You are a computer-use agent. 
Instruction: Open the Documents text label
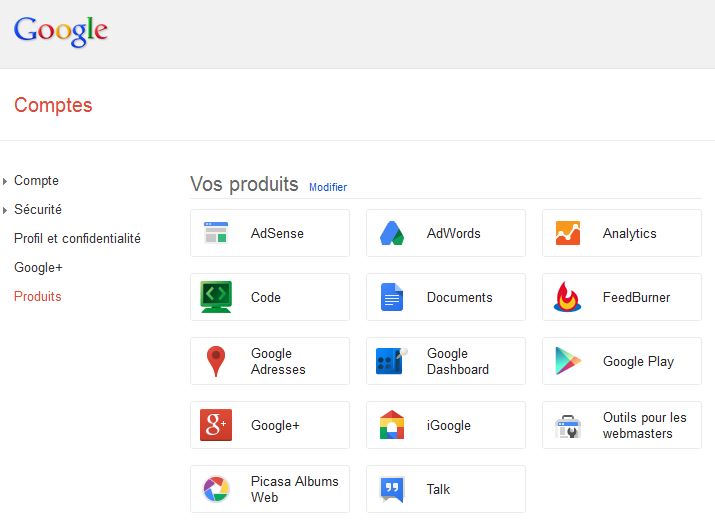tap(460, 297)
